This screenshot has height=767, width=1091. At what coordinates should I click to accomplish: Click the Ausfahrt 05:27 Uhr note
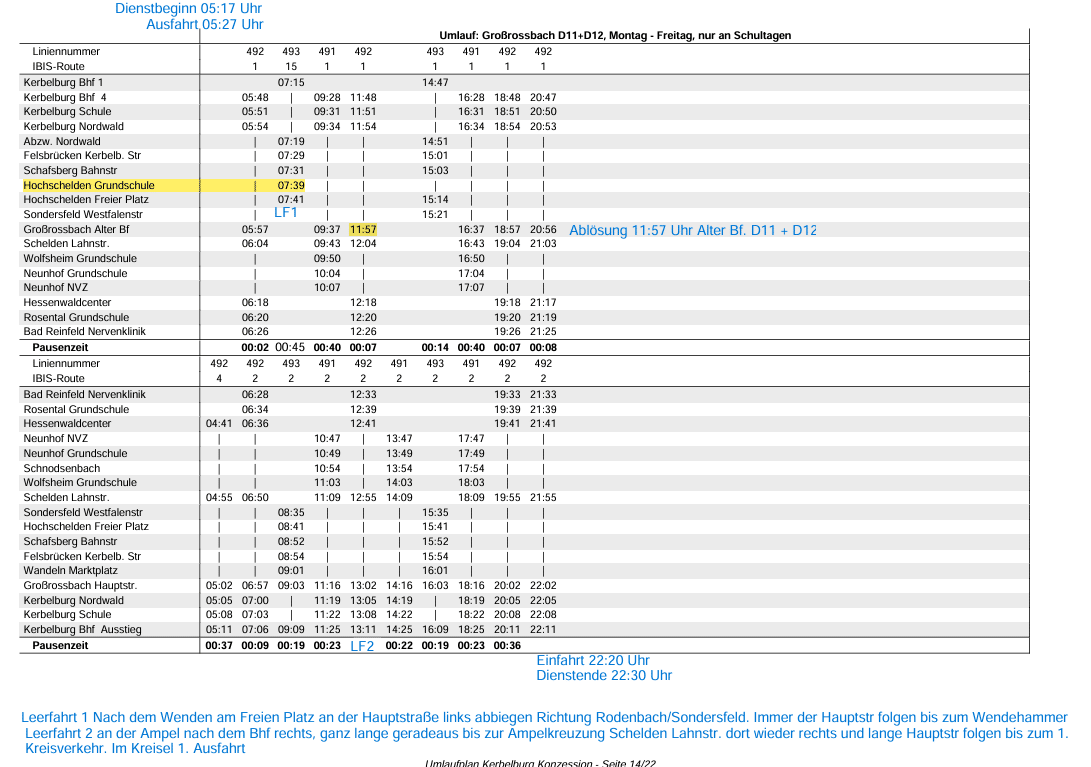pyautogui.click(x=205, y=24)
